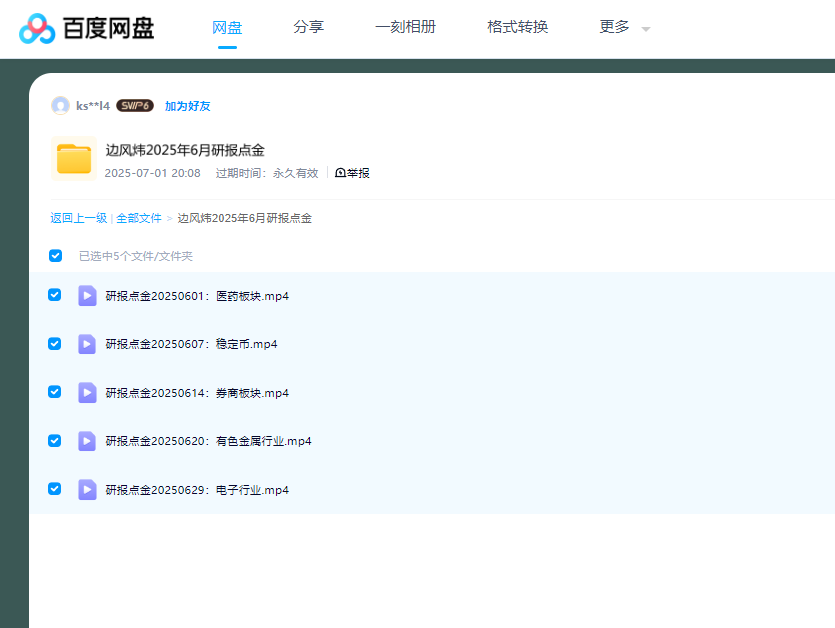Click the video icon beside 医药板块.mp4
This screenshot has height=628, width=835.
[x=87, y=295]
